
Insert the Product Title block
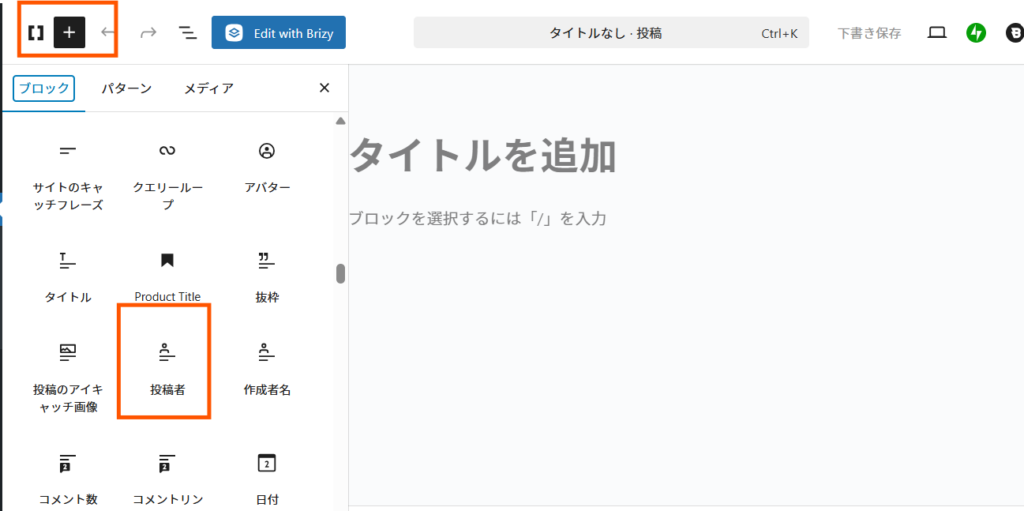click(x=167, y=275)
